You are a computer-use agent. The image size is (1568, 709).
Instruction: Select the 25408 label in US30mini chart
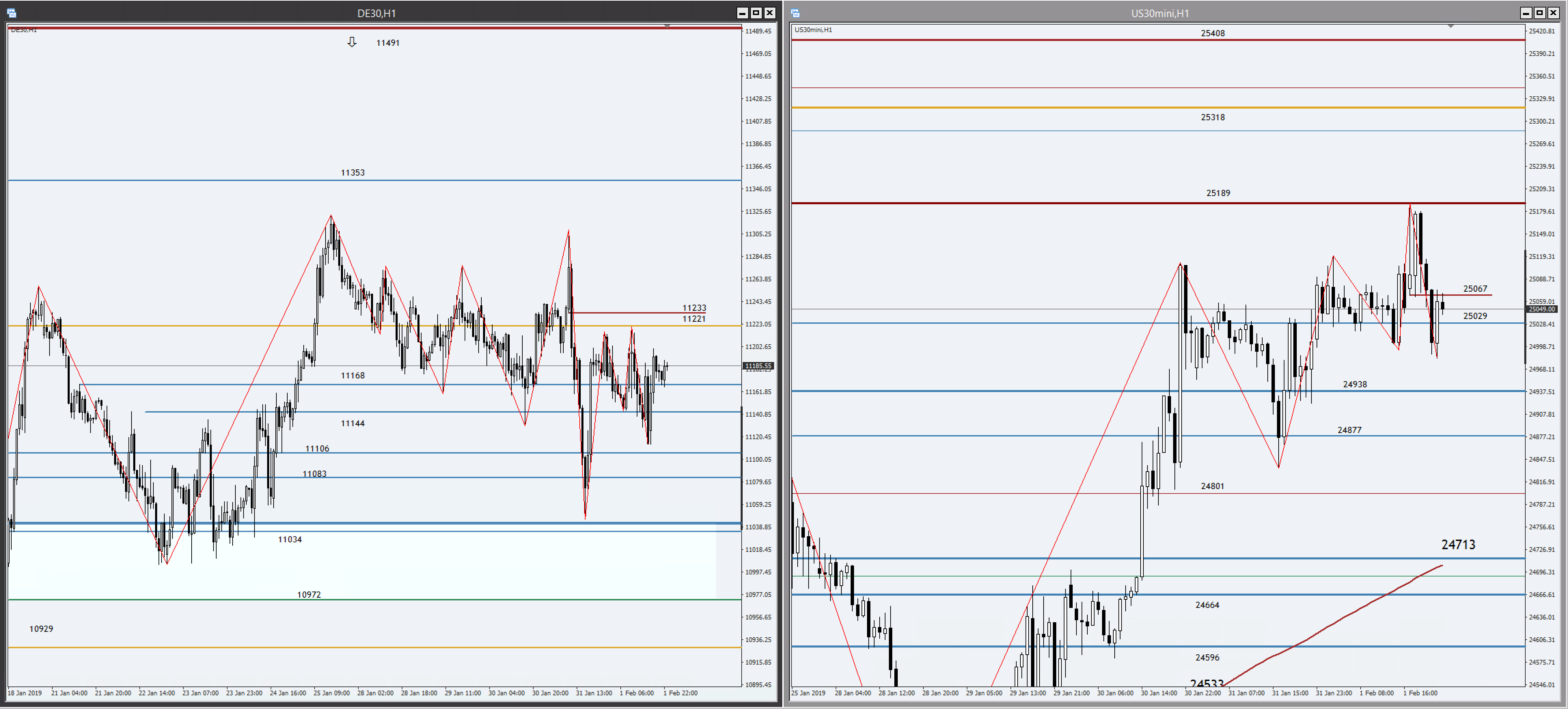tap(1212, 33)
